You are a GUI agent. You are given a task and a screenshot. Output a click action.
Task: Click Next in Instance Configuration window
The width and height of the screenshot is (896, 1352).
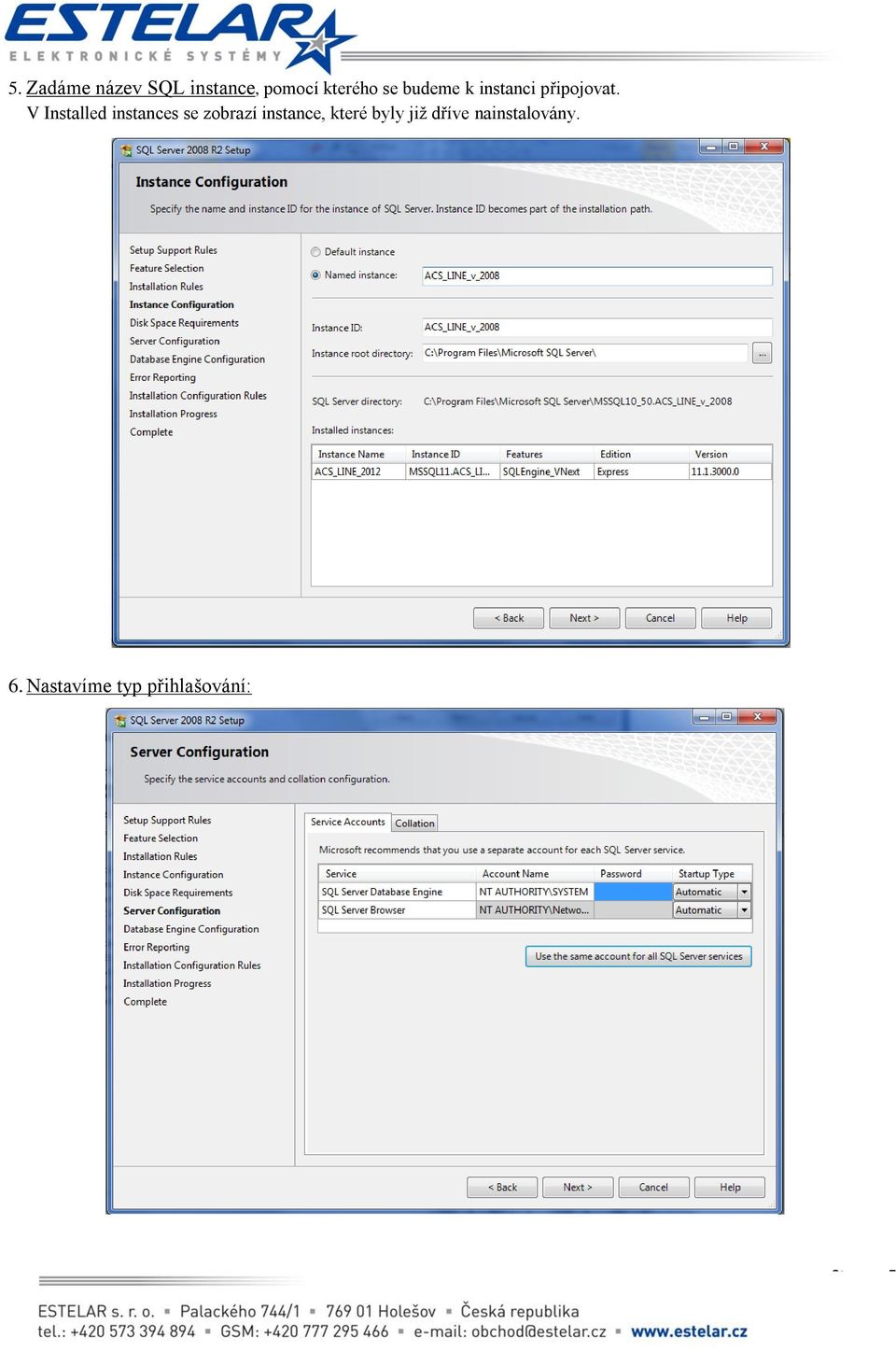[584, 618]
